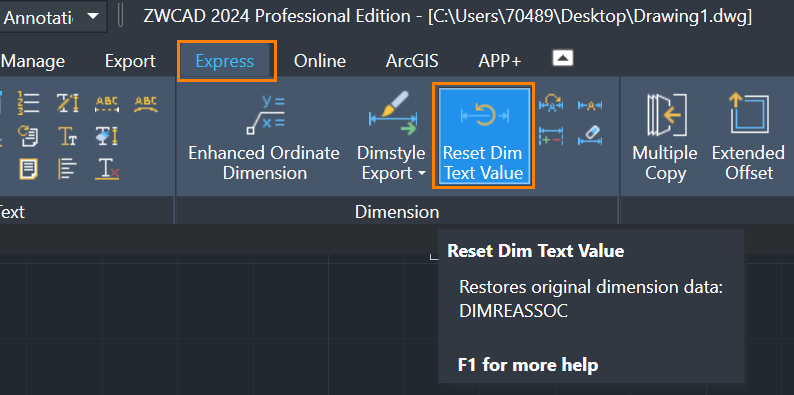Expand the Dimstyle Export dropdown arrow
794x395 pixels.
click(421, 174)
